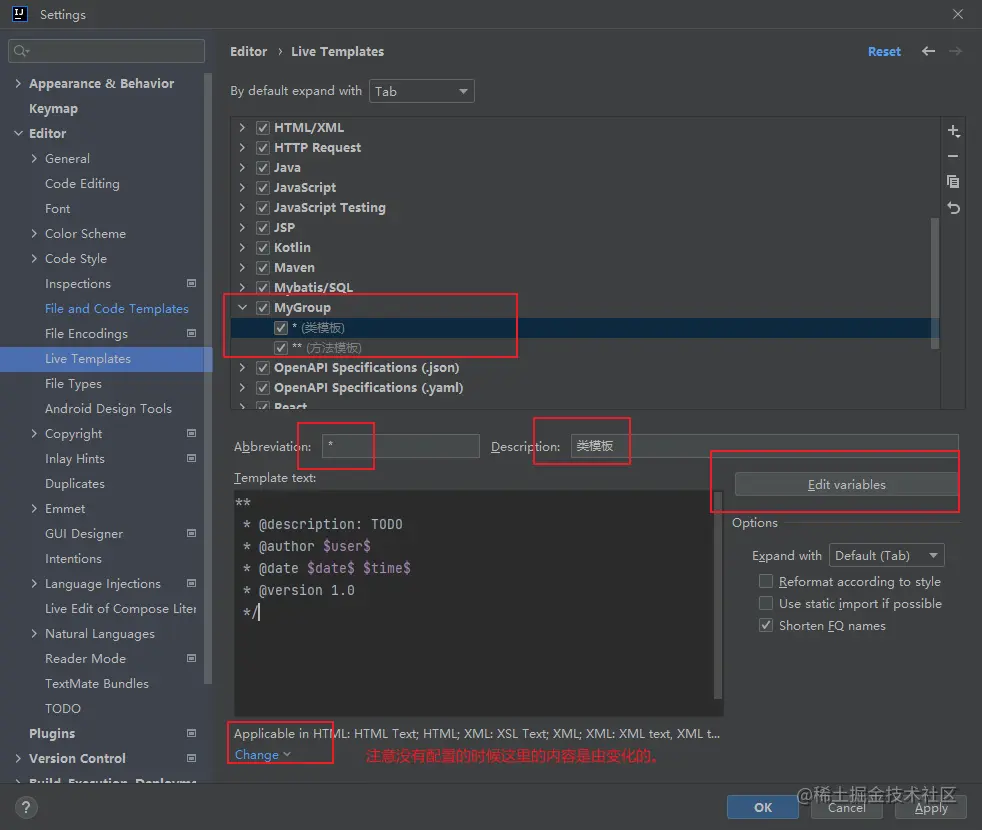Expand the Maven template group
982x830 pixels.
(x=242, y=267)
